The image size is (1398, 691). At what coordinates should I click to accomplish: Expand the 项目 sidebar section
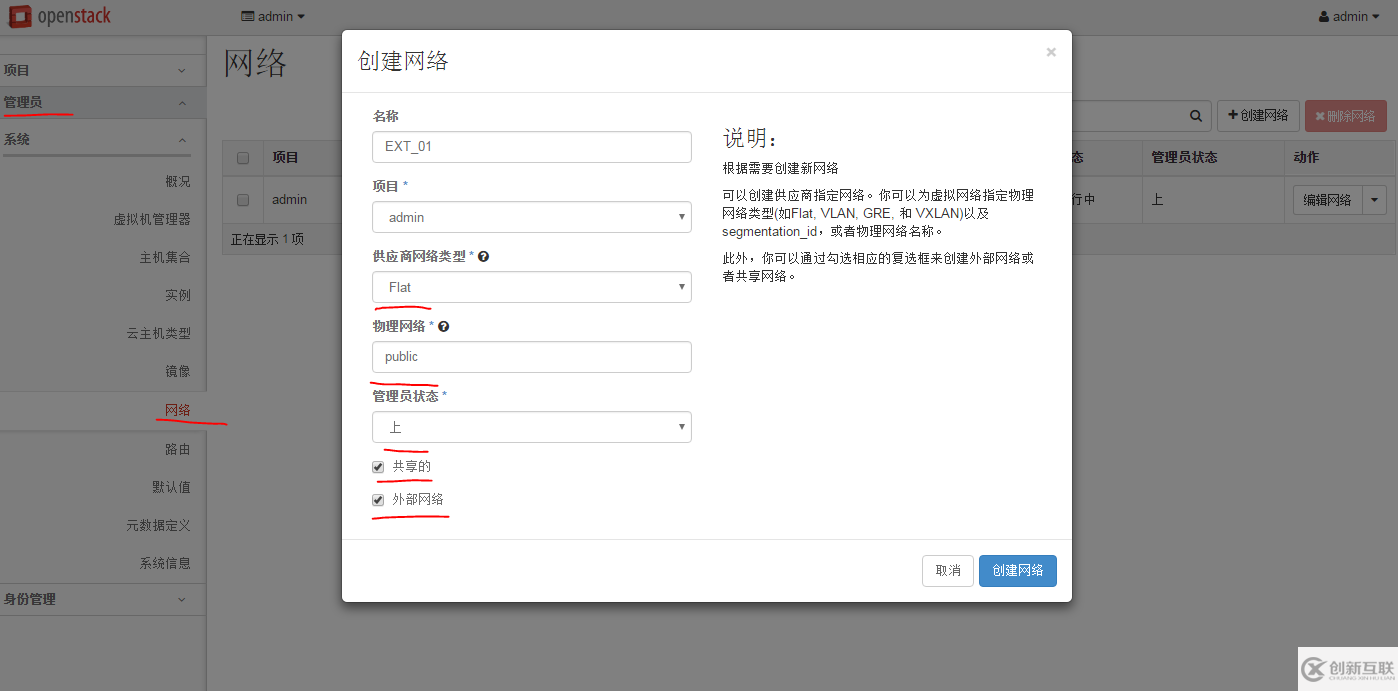103,71
